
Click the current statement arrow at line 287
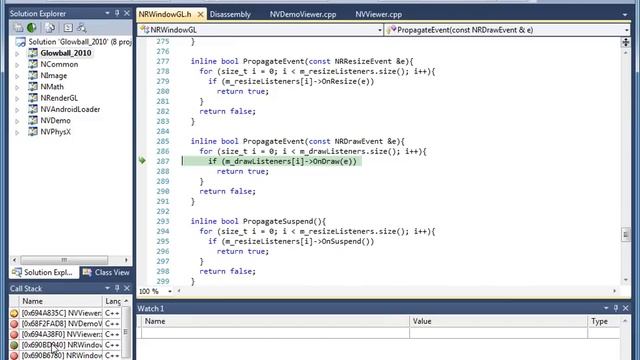[x=142, y=160]
